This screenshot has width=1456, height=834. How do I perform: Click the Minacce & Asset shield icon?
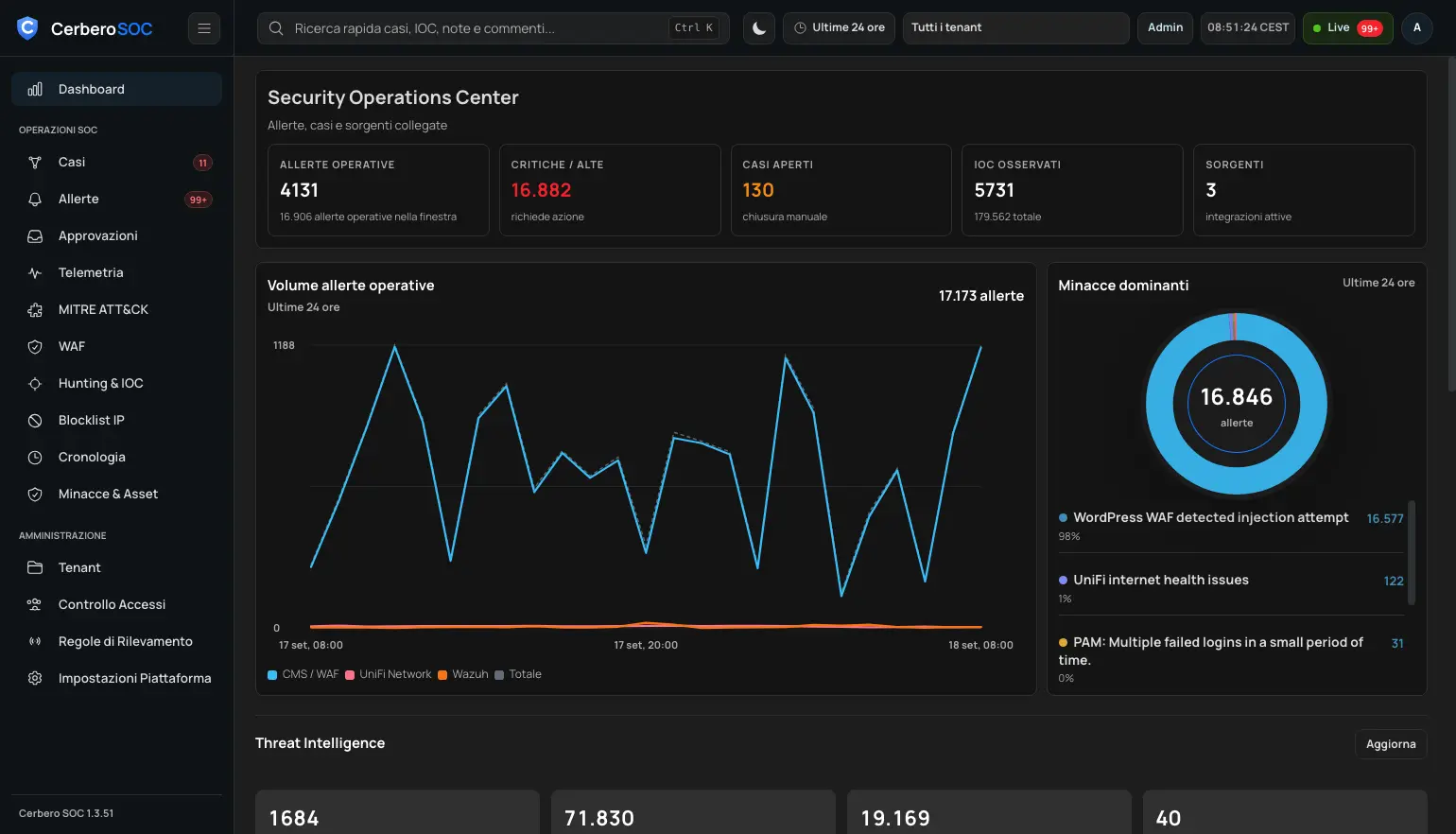click(35, 495)
